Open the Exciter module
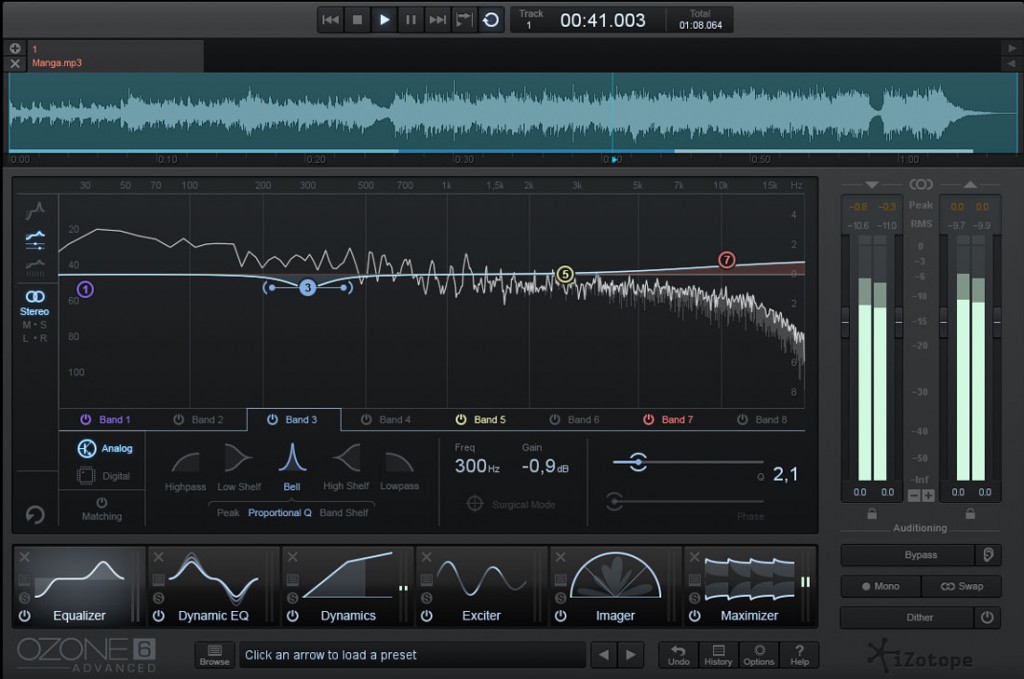The height and width of the screenshot is (679, 1024). click(481, 586)
